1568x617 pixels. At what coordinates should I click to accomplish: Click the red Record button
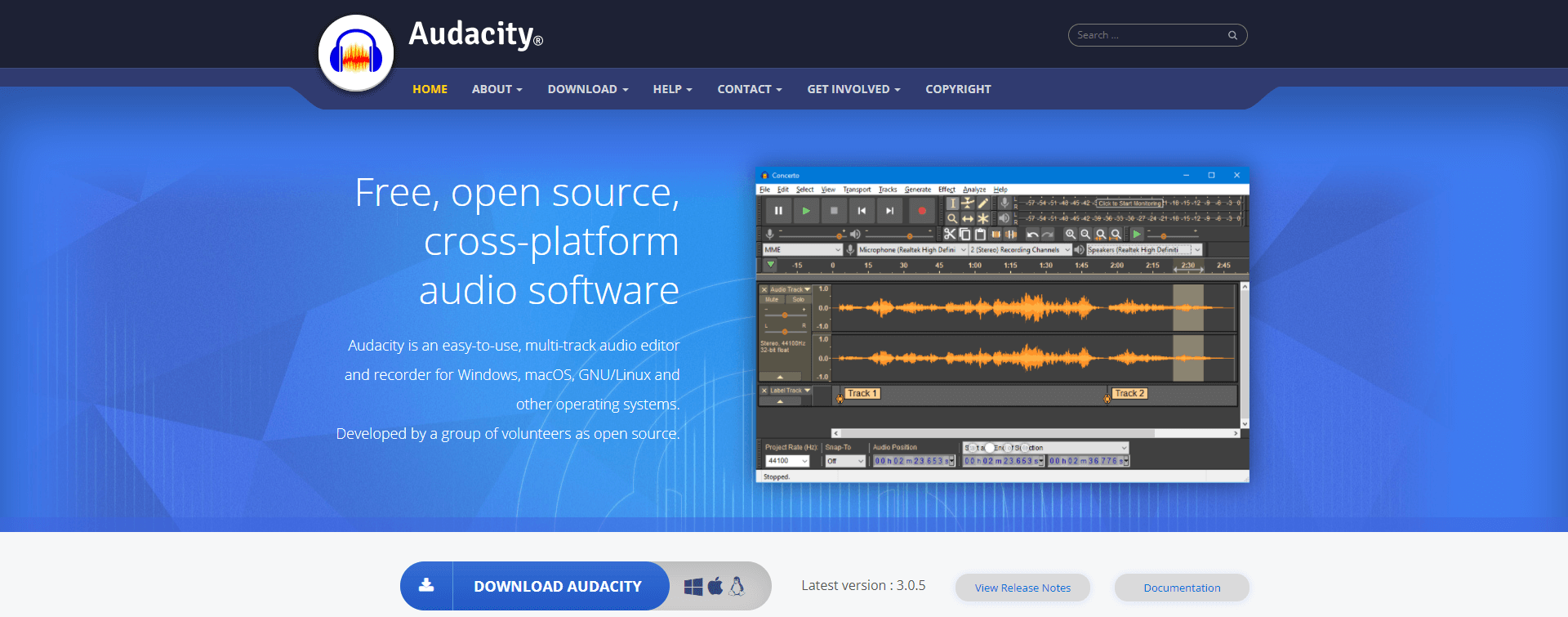[922, 210]
